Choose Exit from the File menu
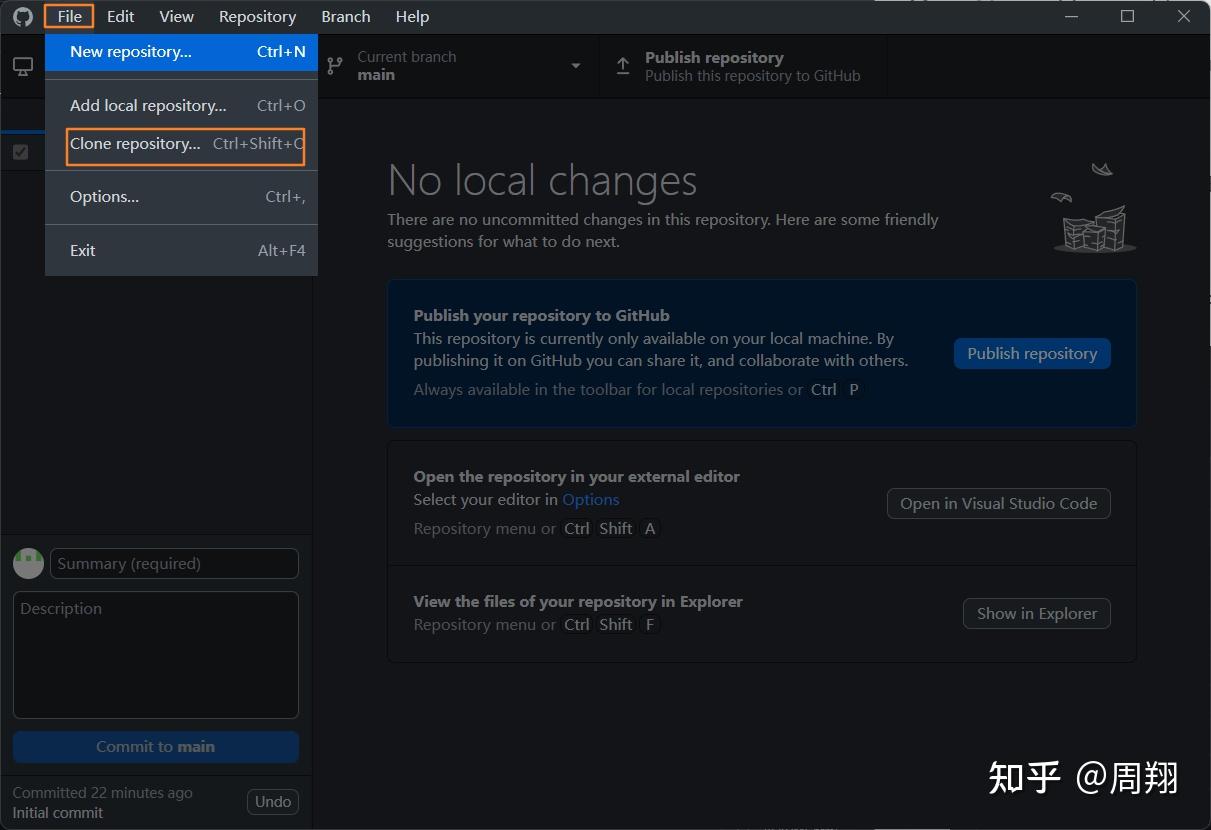Viewport: 1211px width, 830px height. pyautogui.click(x=181, y=250)
